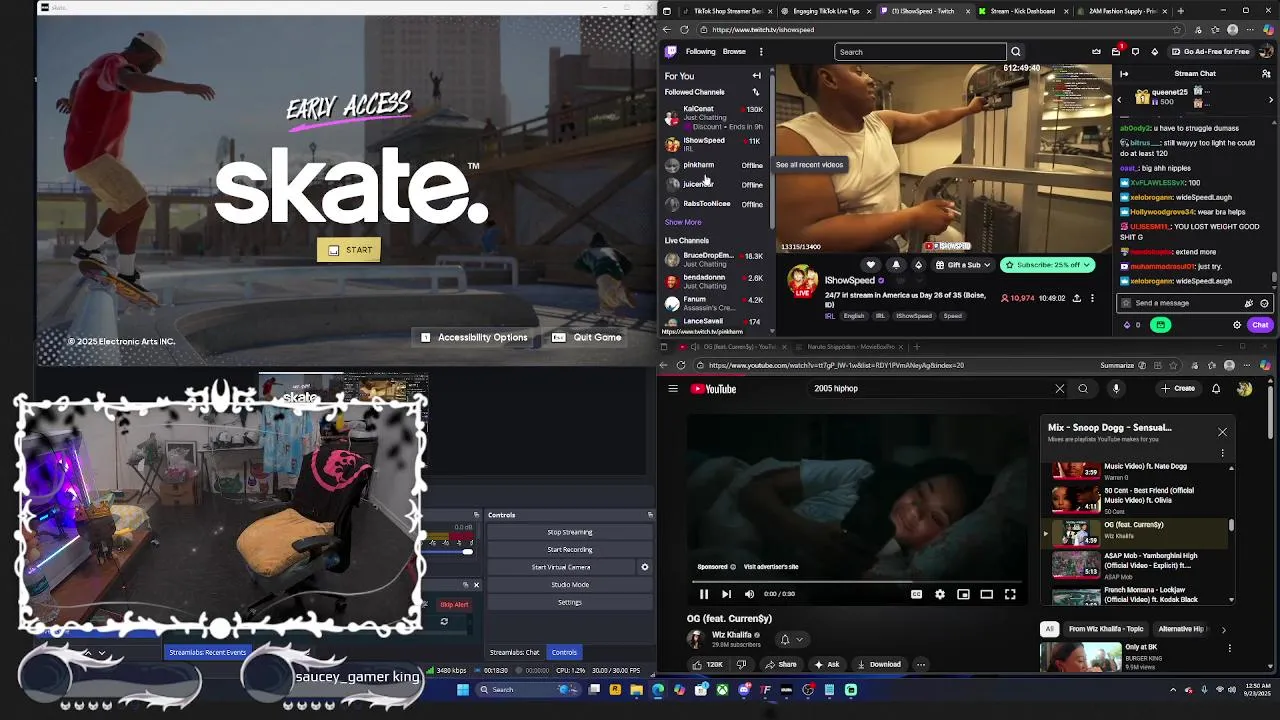Open Twitch top nav three-dot menu
The height and width of the screenshot is (720, 1280).
761,52
